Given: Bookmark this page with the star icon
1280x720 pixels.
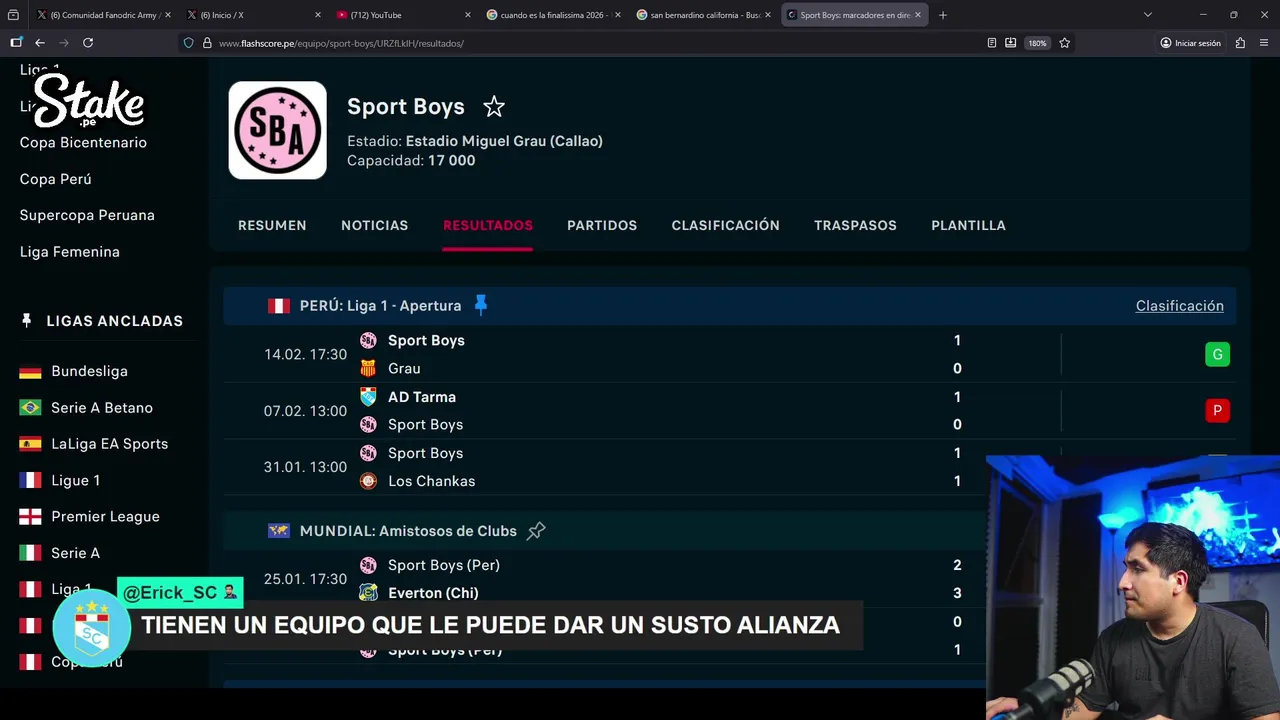Looking at the screenshot, I should pos(1064,43).
